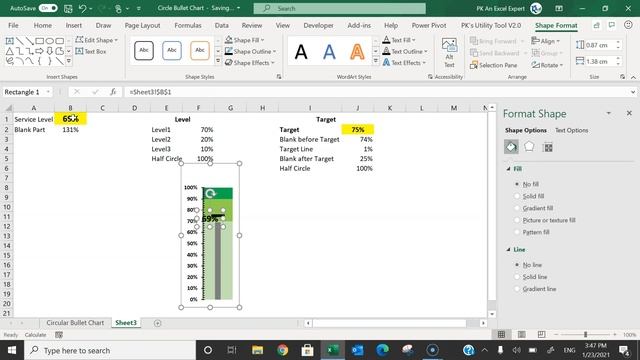Add a new sheet with plus icon
The width and height of the screenshot is (640, 360).
tap(158, 323)
